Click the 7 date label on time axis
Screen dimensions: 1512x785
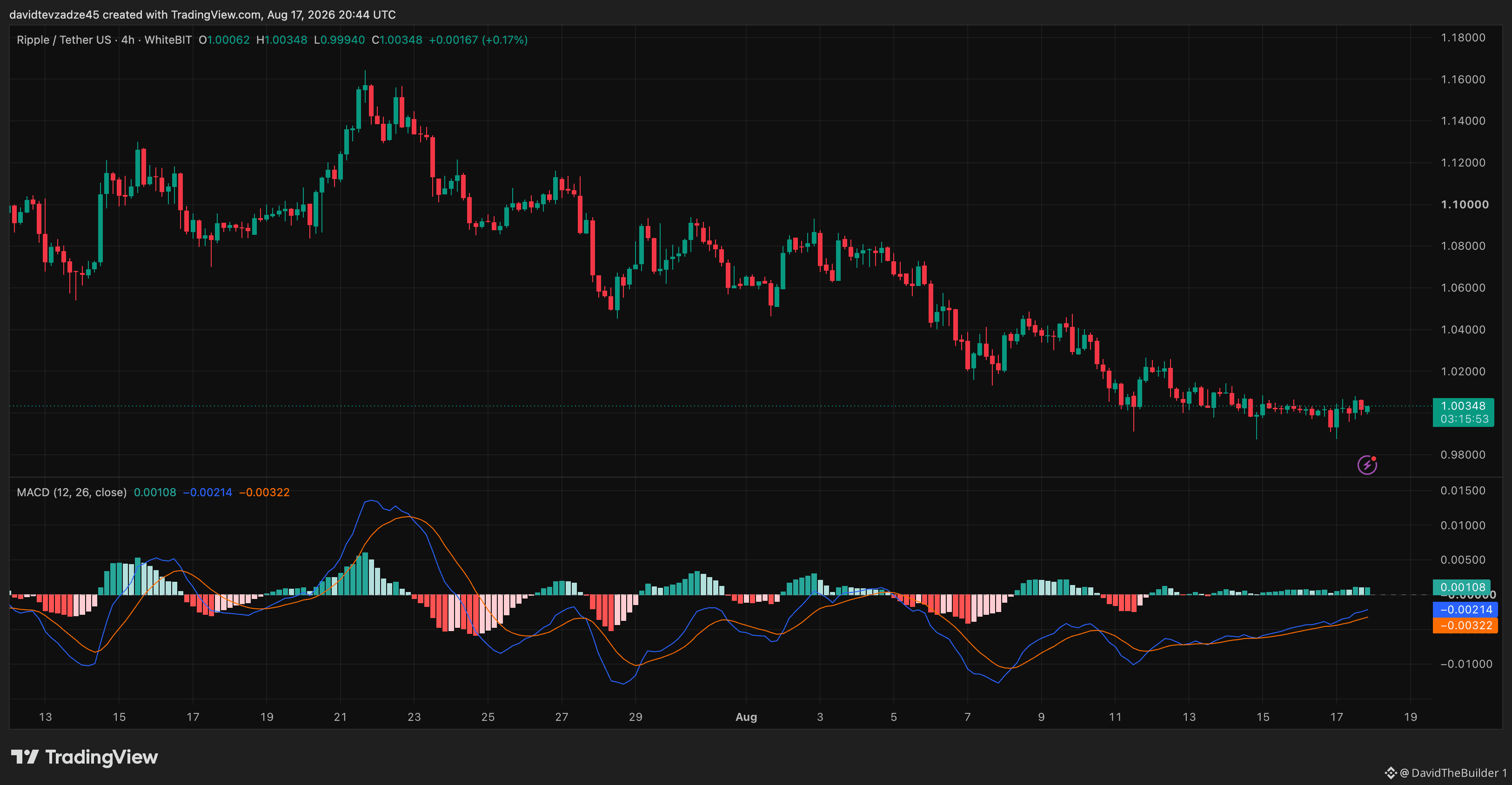(x=968, y=717)
